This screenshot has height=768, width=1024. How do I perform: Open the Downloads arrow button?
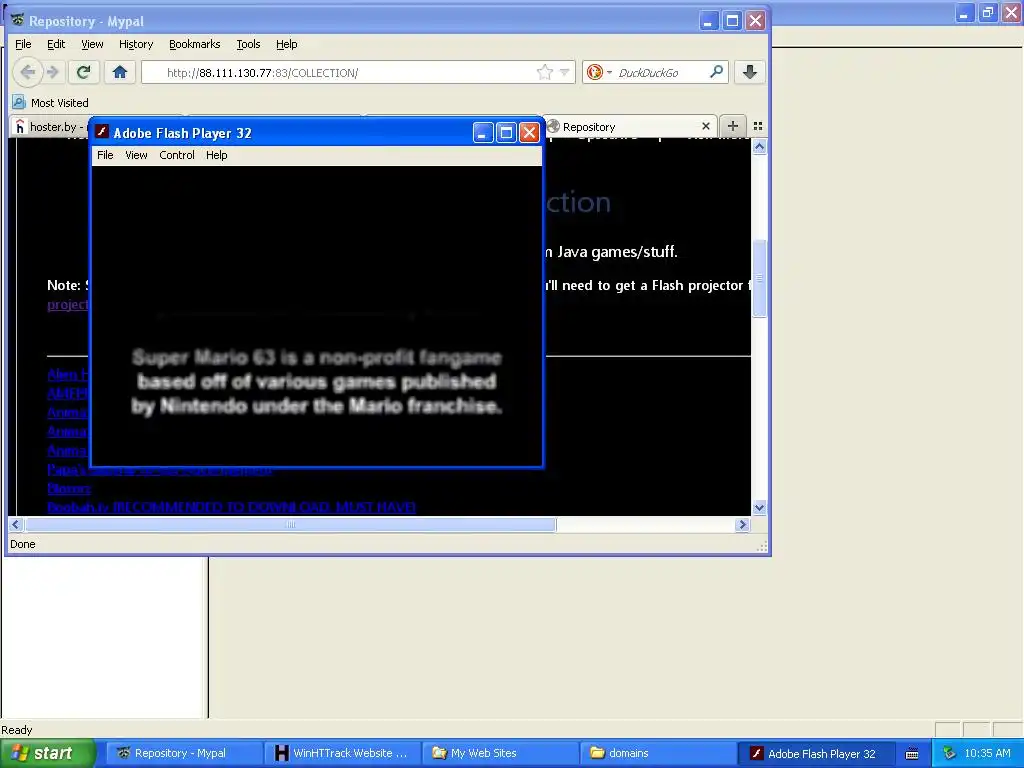(750, 72)
